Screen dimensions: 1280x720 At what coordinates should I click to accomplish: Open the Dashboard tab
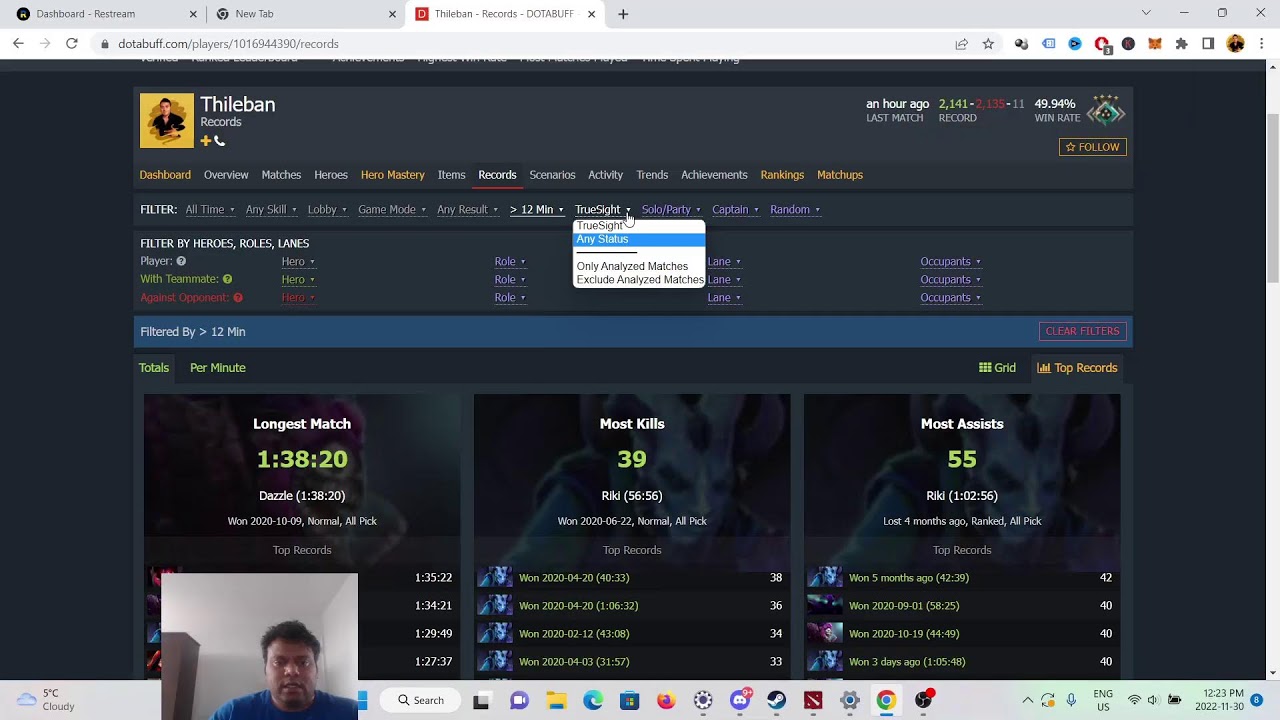coord(165,175)
